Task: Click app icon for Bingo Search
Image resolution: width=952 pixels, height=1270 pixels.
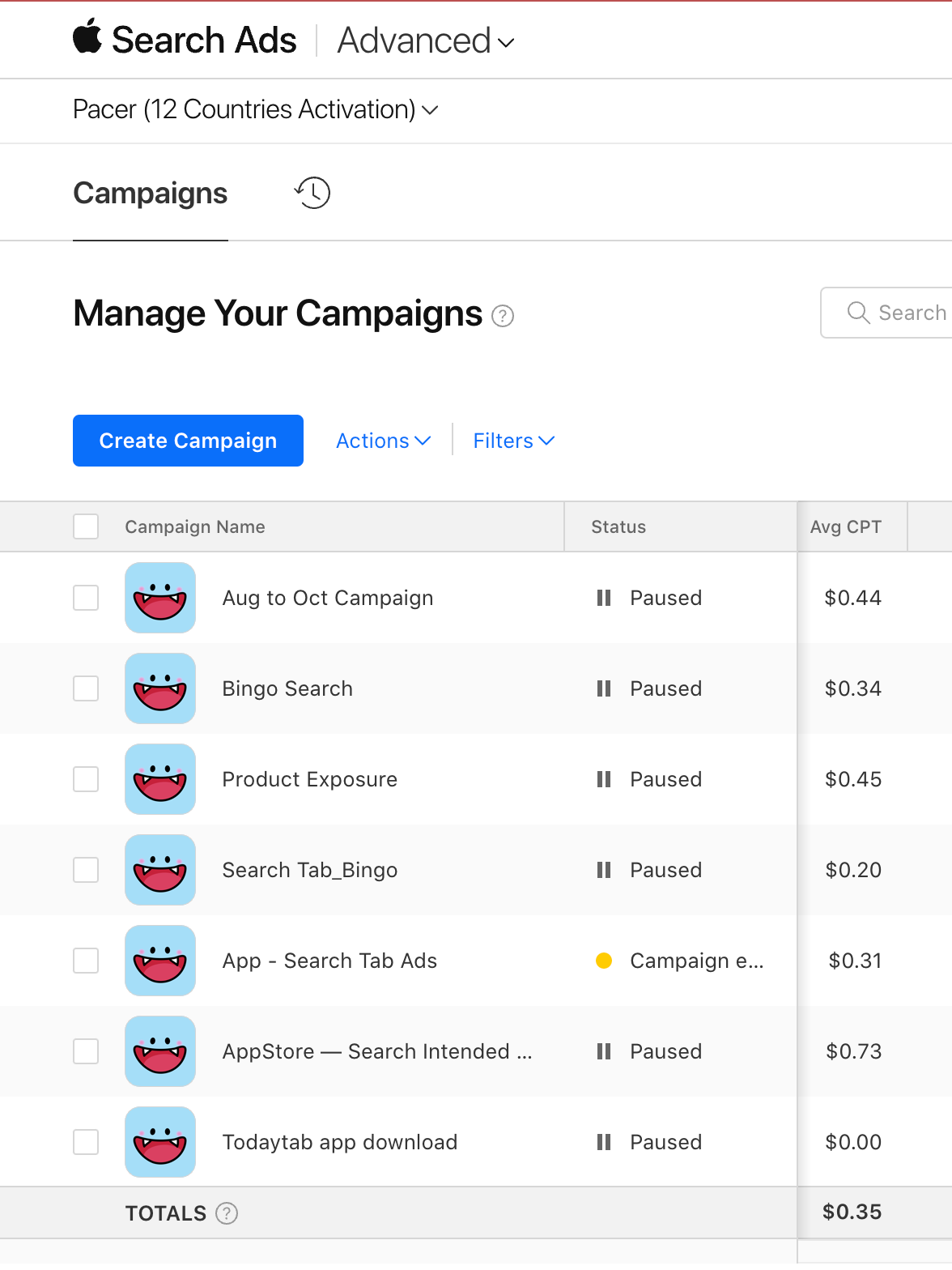Action: (x=160, y=688)
